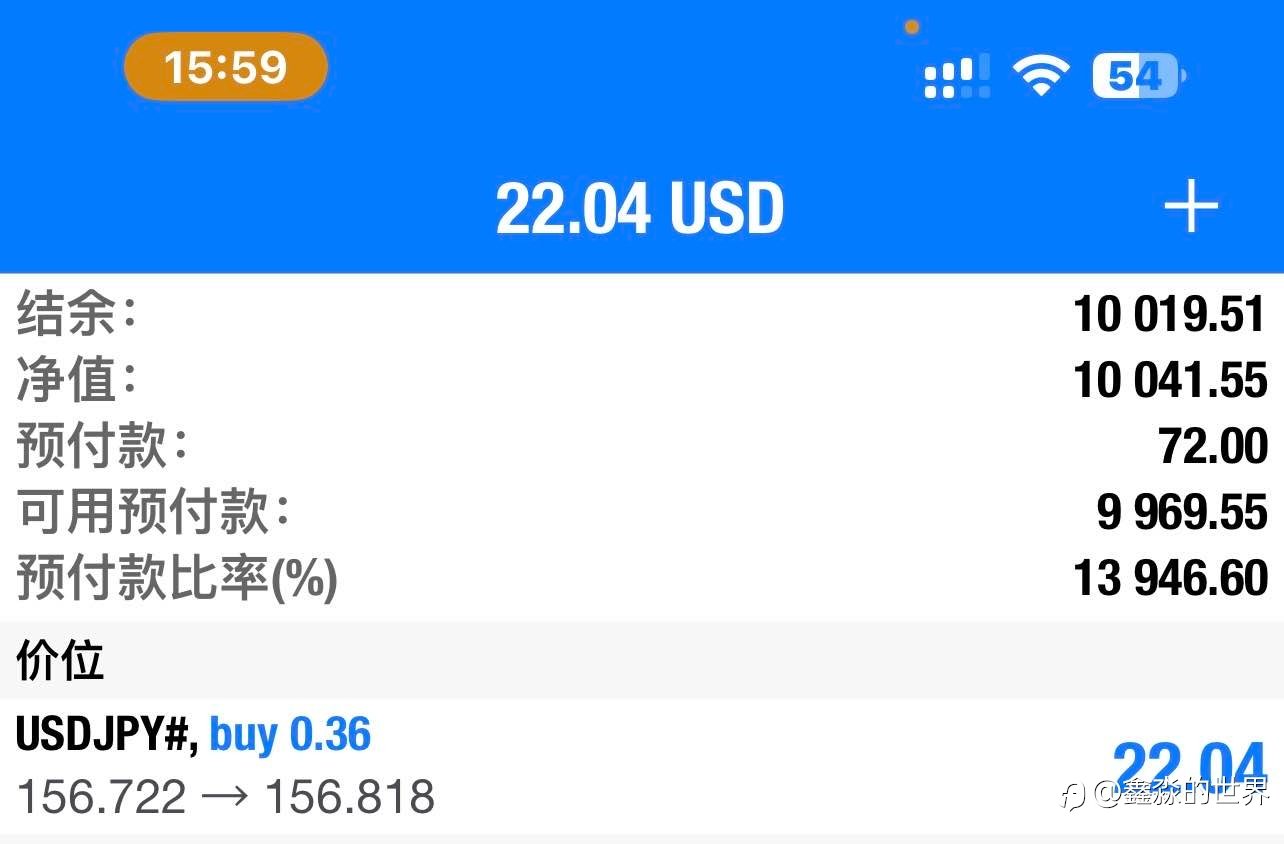Tap the orange 15:59 time pill
Image resolution: width=1284 pixels, height=844 pixels.
pyautogui.click(x=225, y=67)
